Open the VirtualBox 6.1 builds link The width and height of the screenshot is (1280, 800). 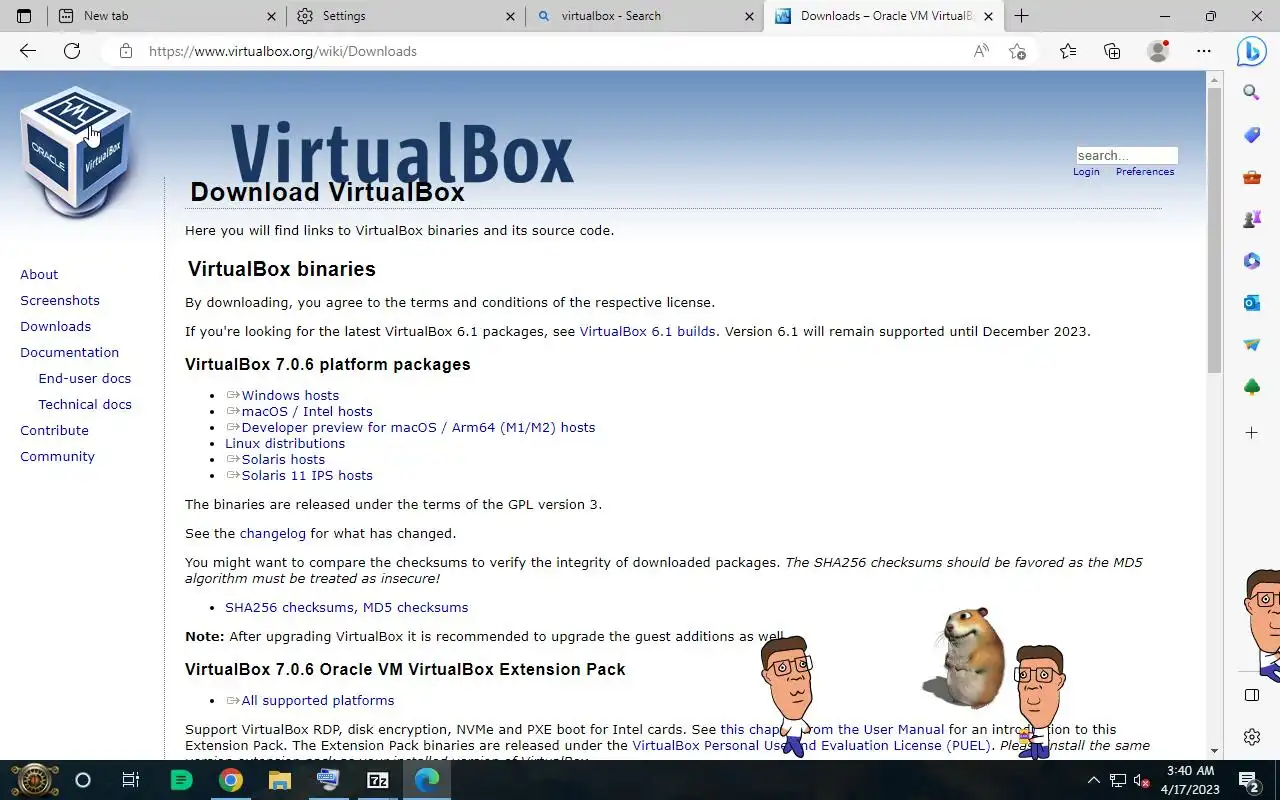coord(647,331)
